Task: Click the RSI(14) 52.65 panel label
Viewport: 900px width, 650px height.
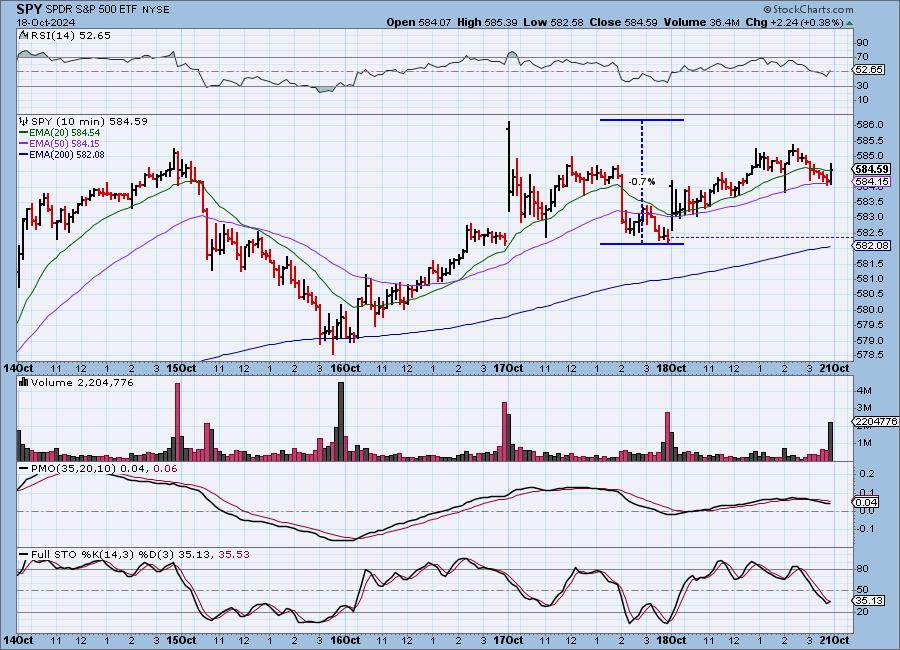Action: [70, 36]
